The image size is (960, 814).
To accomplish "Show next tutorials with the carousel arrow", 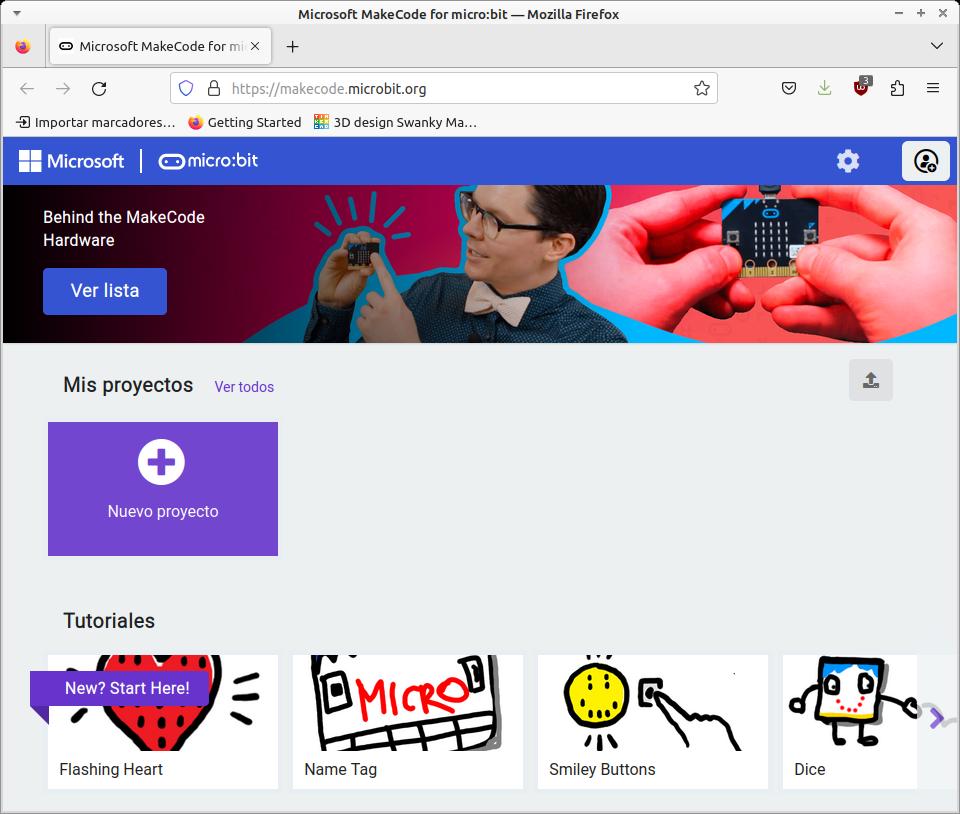I will coord(936,718).
